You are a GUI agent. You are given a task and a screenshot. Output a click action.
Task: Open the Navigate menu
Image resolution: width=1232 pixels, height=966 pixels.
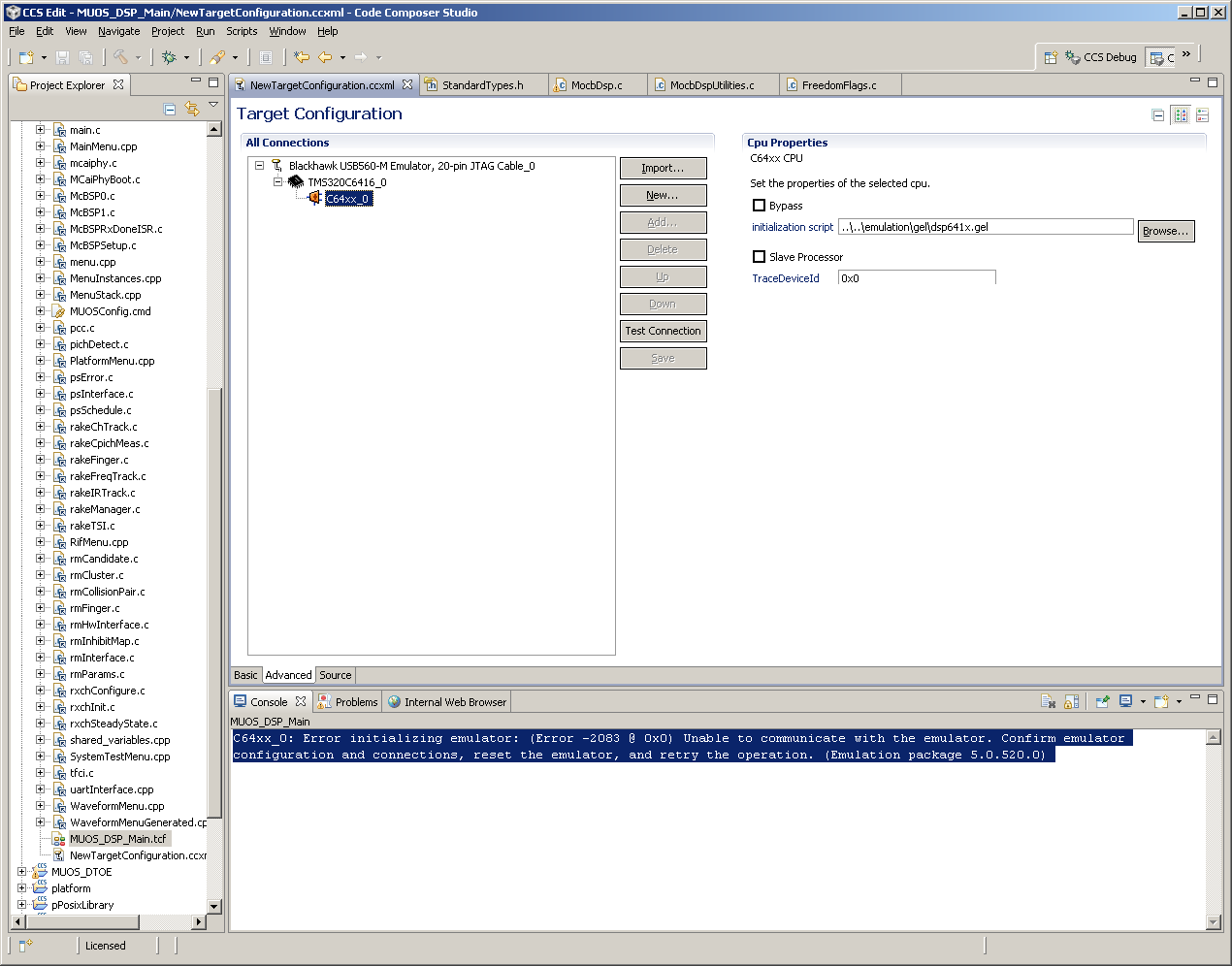(118, 31)
